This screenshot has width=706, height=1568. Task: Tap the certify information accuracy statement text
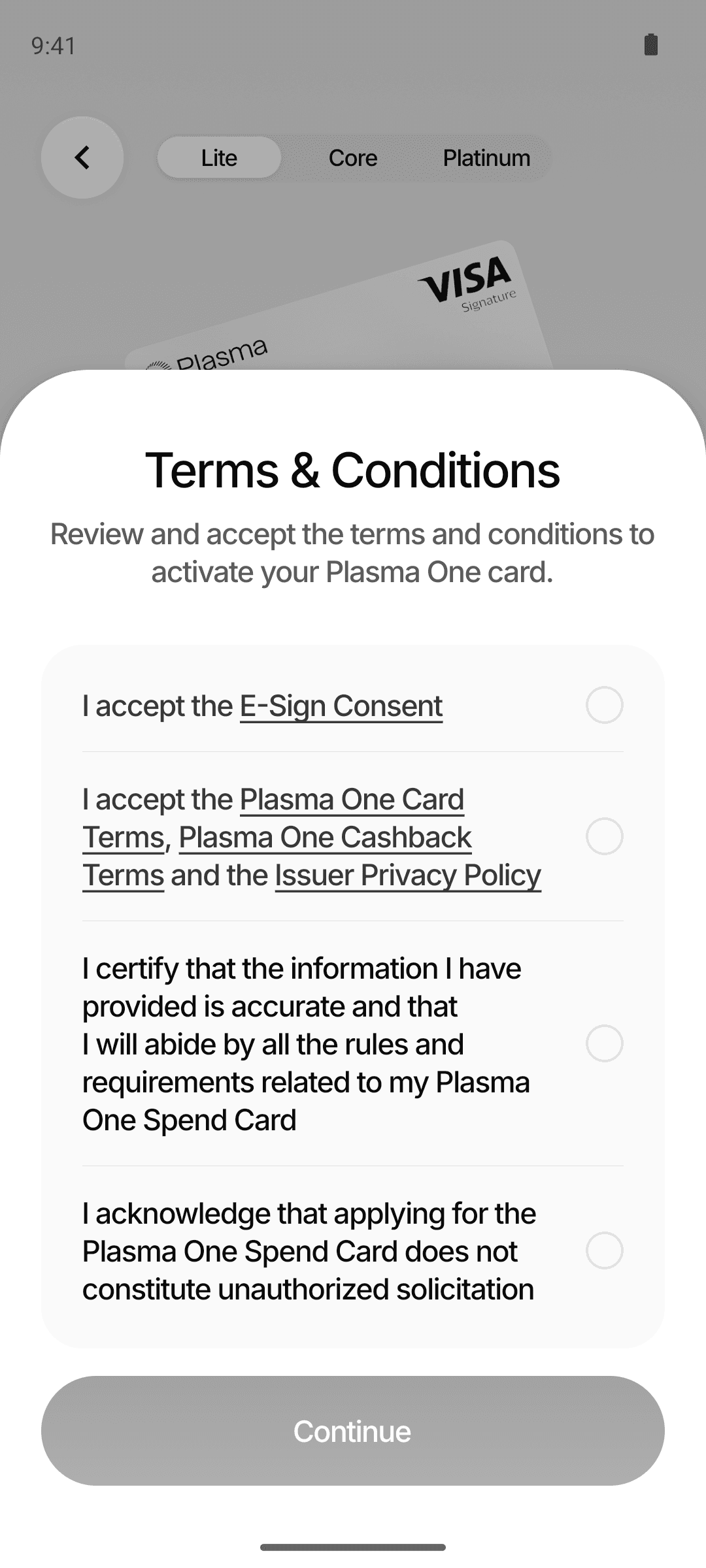click(306, 1044)
